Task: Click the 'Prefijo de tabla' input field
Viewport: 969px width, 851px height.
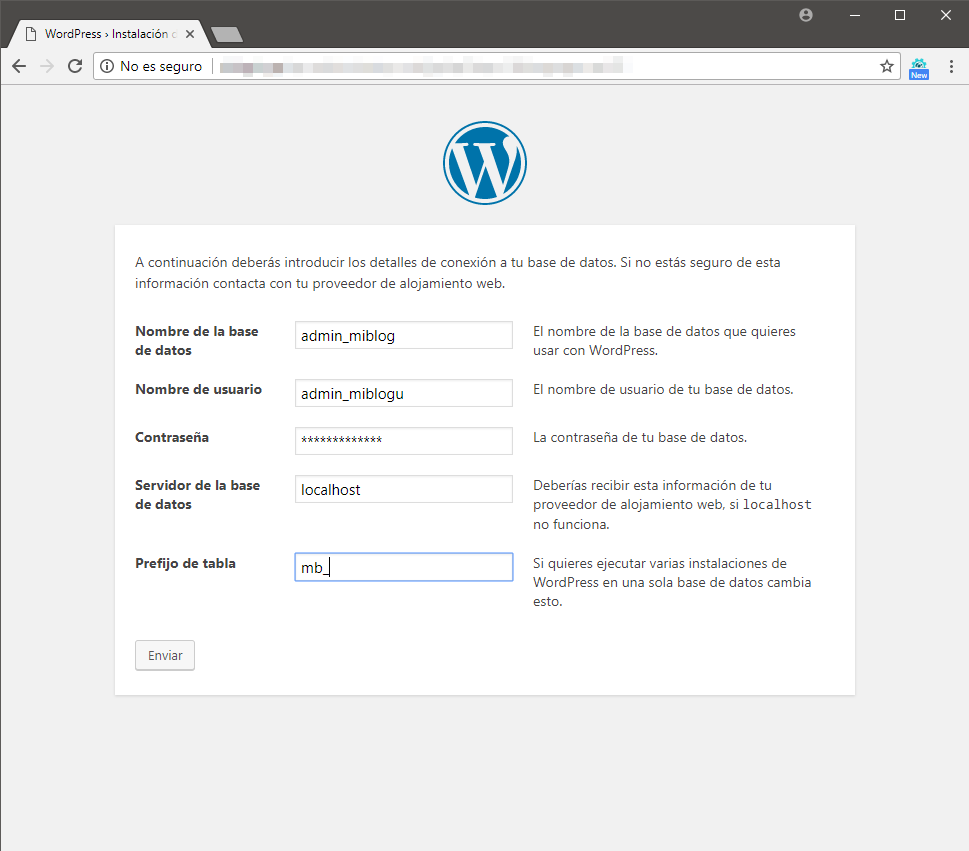Action: tap(404, 567)
